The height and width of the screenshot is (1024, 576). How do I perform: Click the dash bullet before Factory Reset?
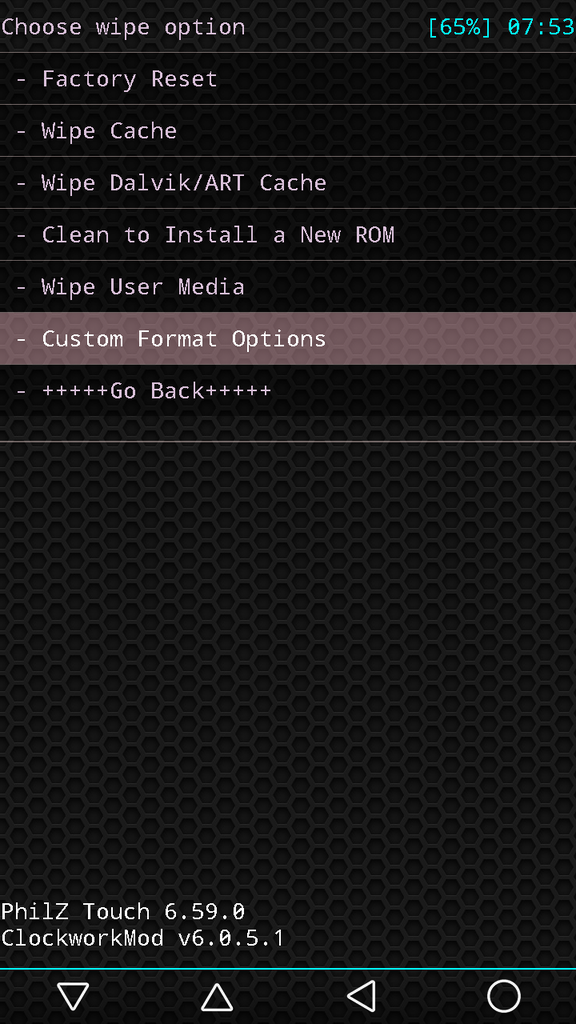click(x=22, y=80)
